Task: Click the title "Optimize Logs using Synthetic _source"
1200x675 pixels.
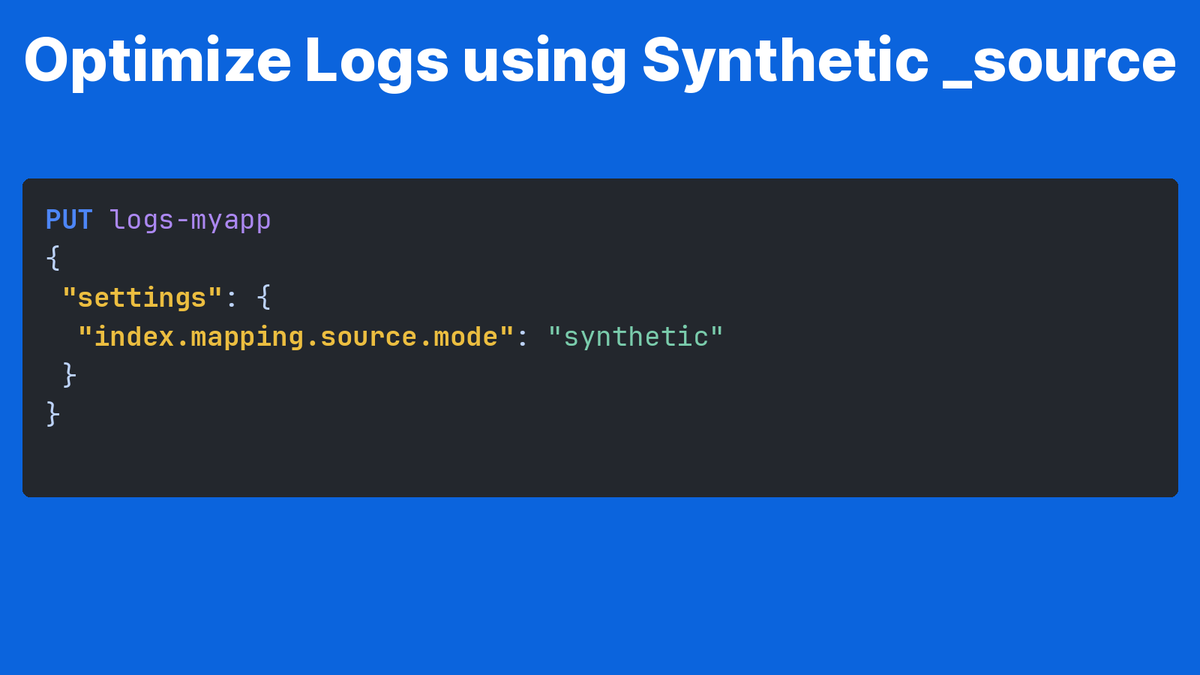Action: click(600, 62)
